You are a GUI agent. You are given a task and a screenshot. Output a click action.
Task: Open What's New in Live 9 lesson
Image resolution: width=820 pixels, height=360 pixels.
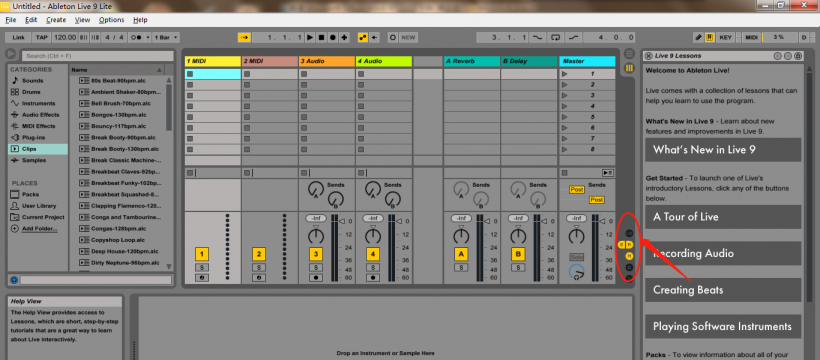(x=723, y=150)
